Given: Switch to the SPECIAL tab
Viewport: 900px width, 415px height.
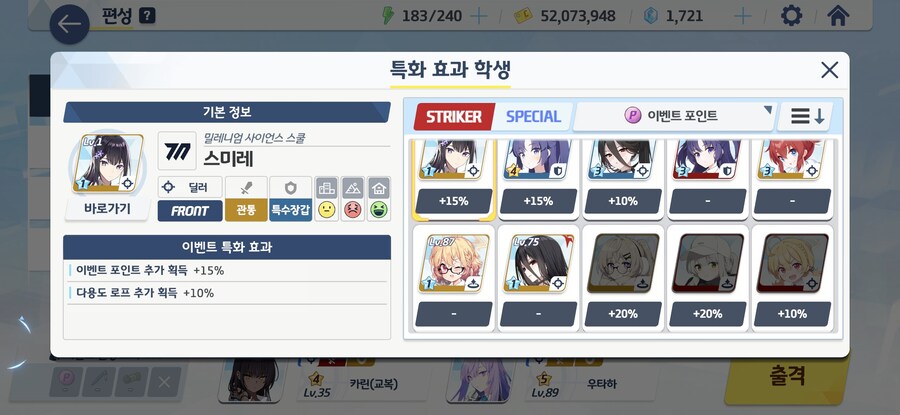Looking at the screenshot, I should (533, 117).
